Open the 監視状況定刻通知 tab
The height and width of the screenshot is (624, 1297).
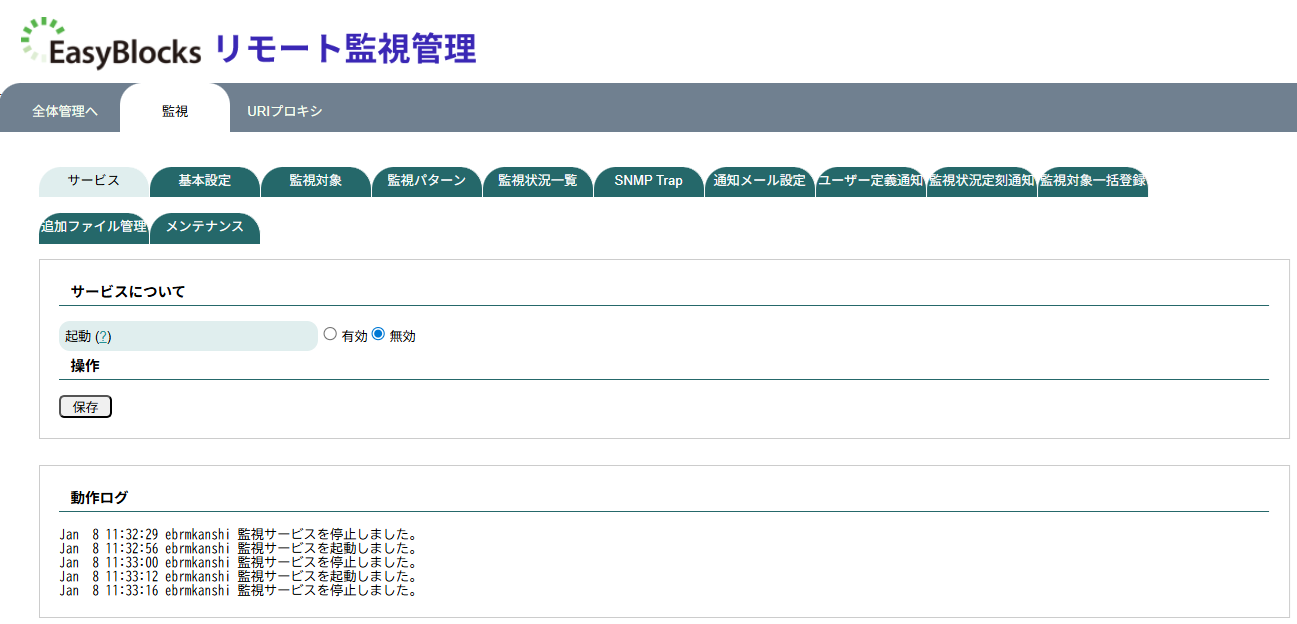(x=981, y=181)
